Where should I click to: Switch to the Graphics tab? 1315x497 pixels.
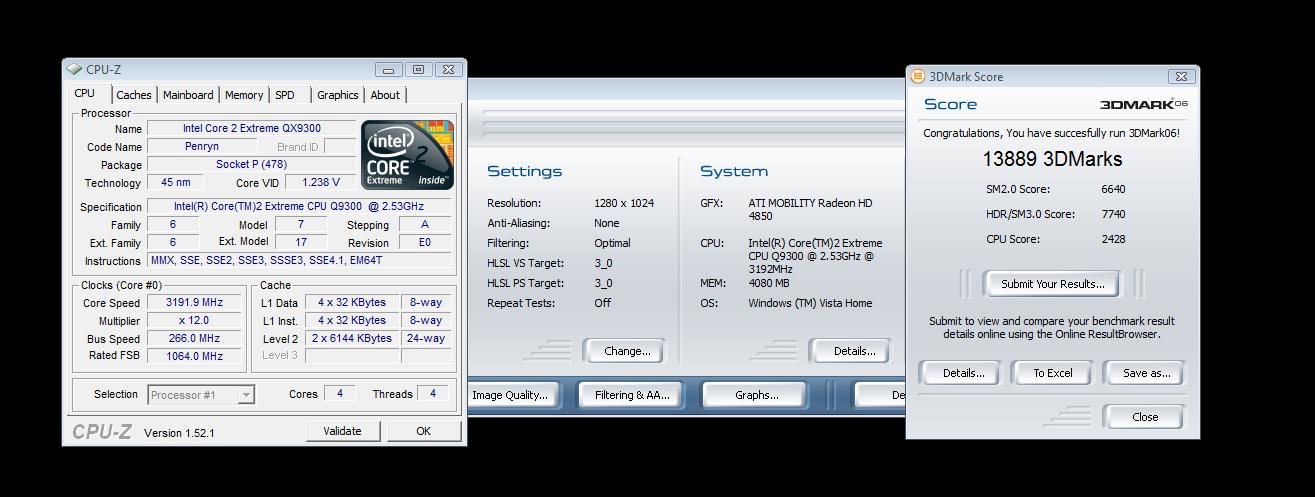point(337,95)
